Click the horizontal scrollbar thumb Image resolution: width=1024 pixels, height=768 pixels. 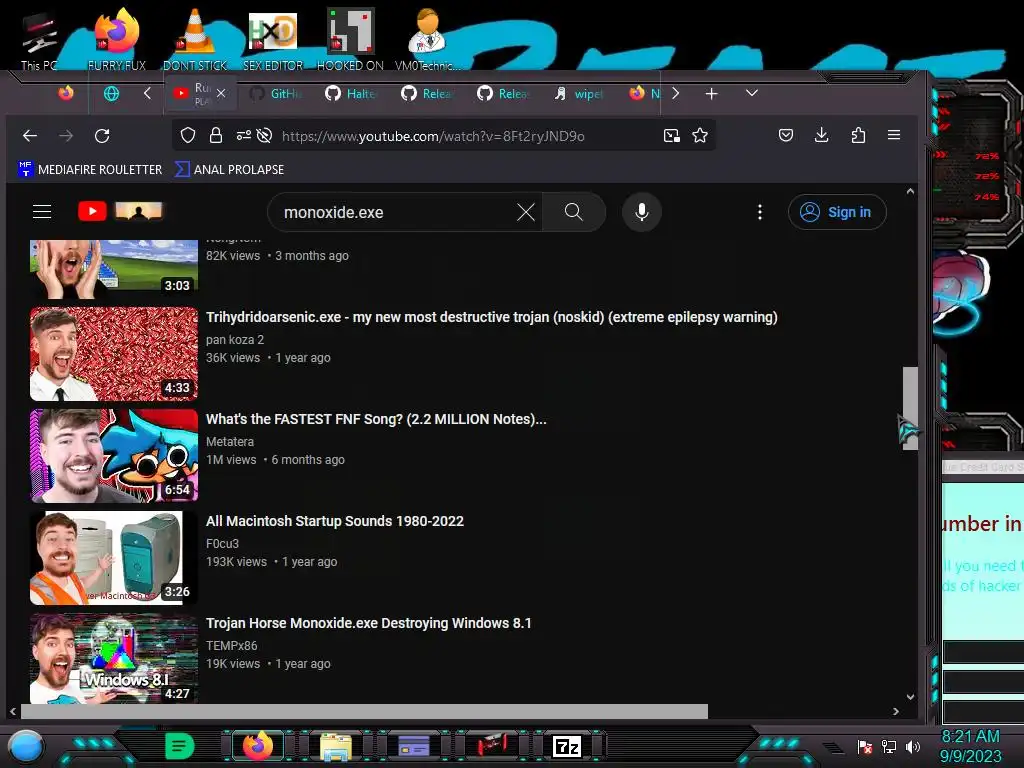[364, 711]
